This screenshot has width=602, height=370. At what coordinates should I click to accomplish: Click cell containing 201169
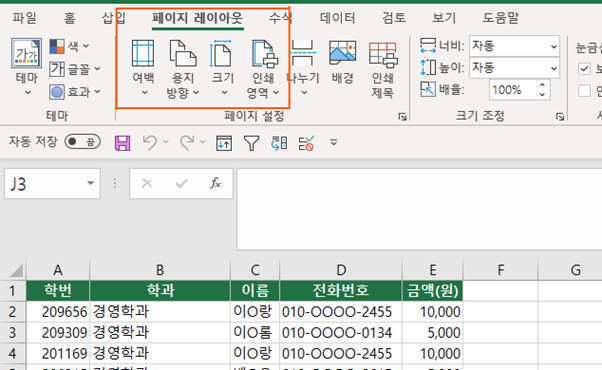(x=58, y=353)
